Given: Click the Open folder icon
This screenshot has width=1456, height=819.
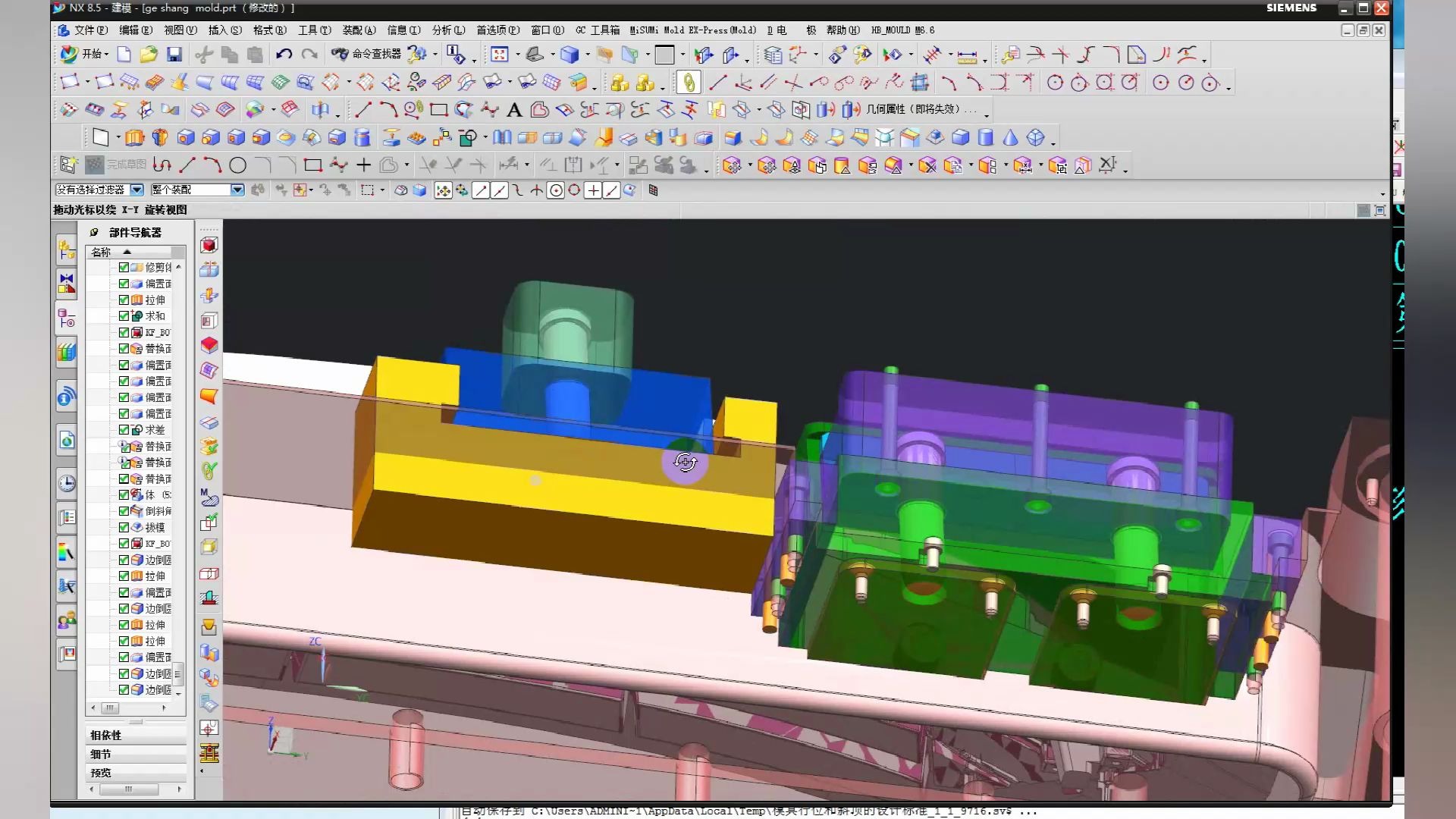Looking at the screenshot, I should (x=149, y=55).
